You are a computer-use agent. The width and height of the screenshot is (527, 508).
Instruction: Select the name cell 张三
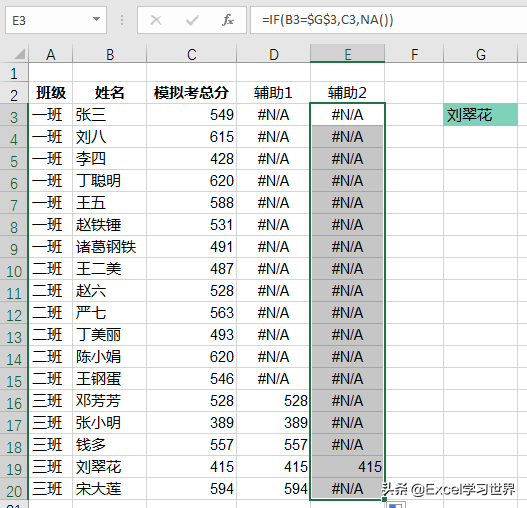[110, 115]
